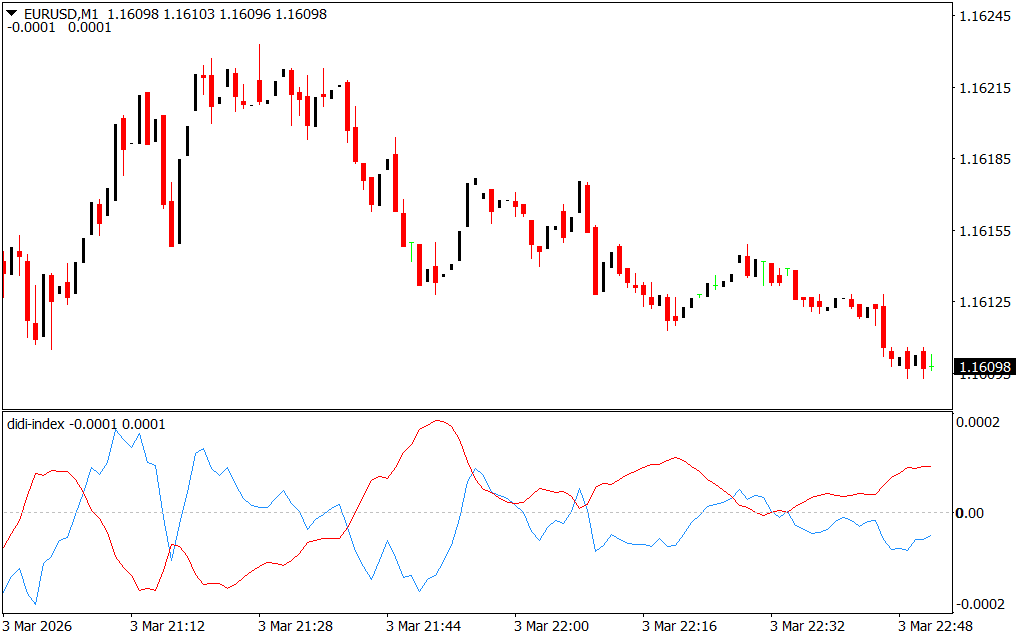Viewport: 1024px width, 640px height.
Task: Click the triangle arrow before EURUSD,M1
Action: [x=12, y=14]
